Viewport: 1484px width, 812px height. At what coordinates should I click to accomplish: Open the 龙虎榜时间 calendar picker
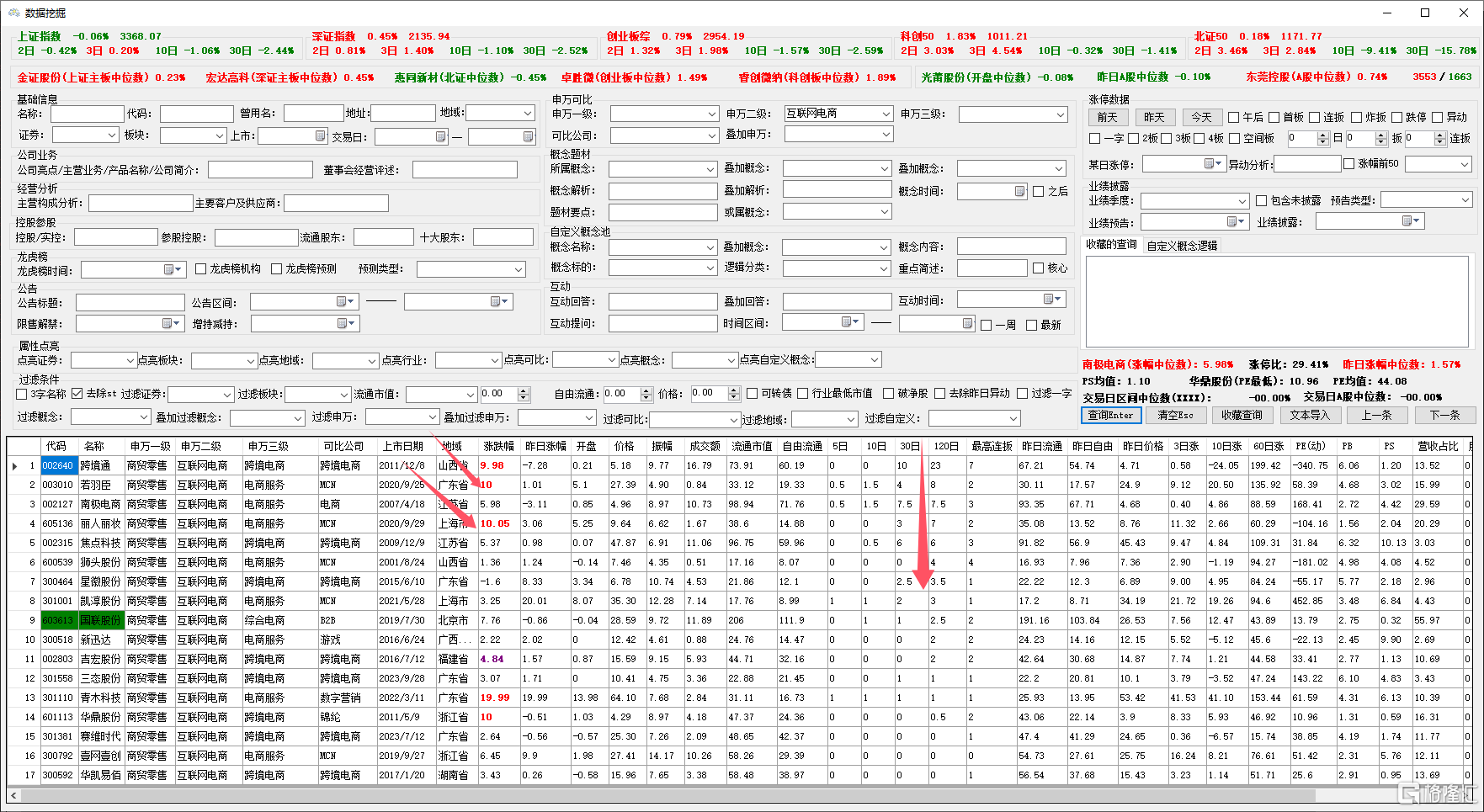[173, 269]
